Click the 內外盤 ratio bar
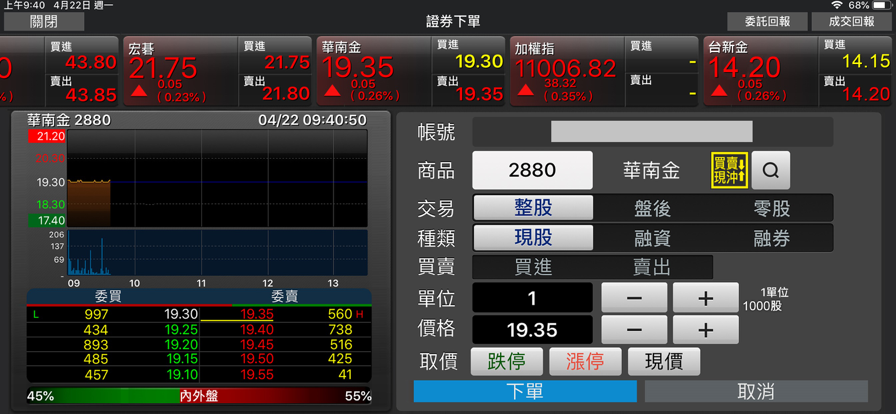This screenshot has height=414, width=896. (198, 396)
